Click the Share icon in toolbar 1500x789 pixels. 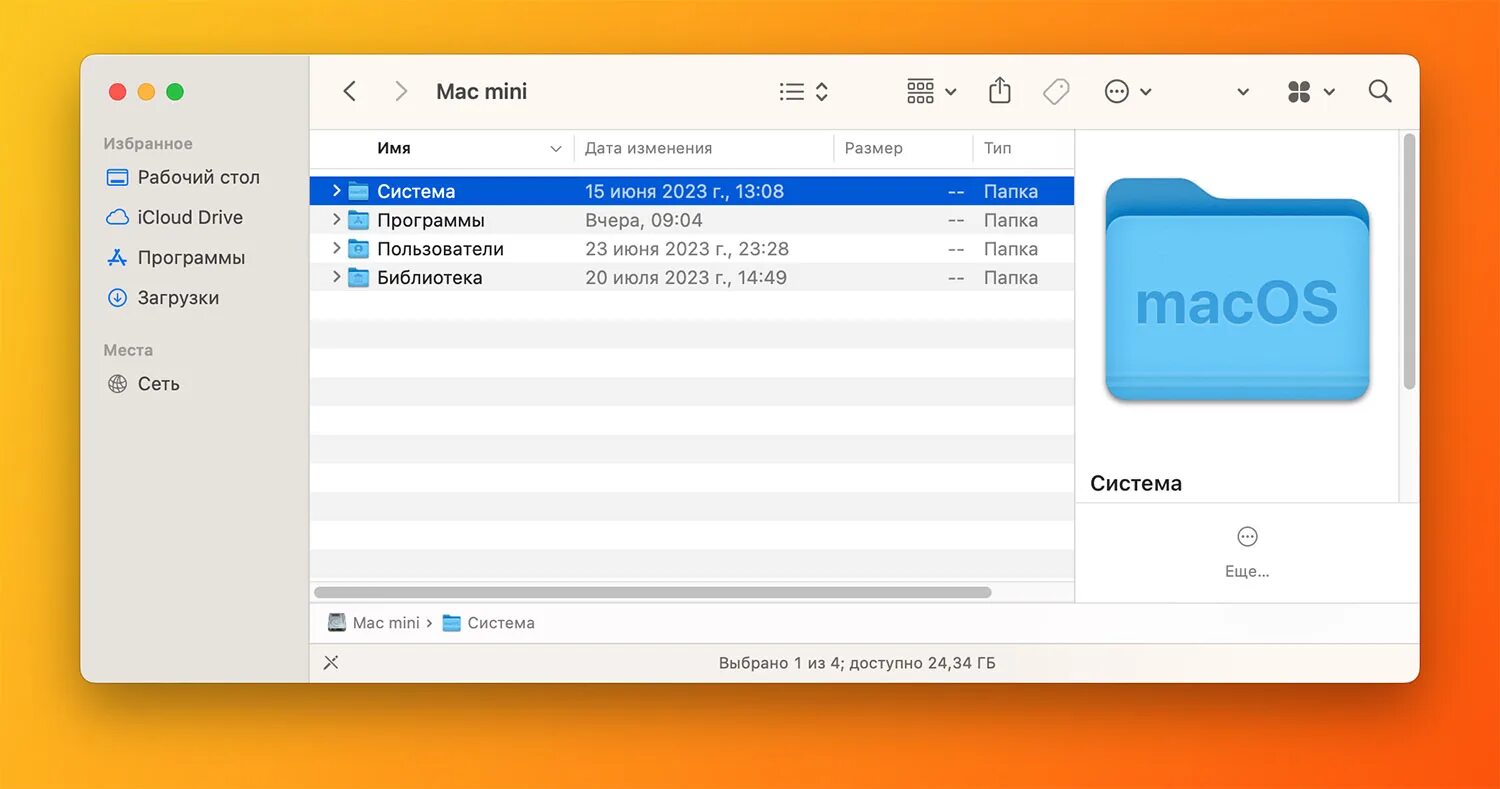(x=1000, y=91)
